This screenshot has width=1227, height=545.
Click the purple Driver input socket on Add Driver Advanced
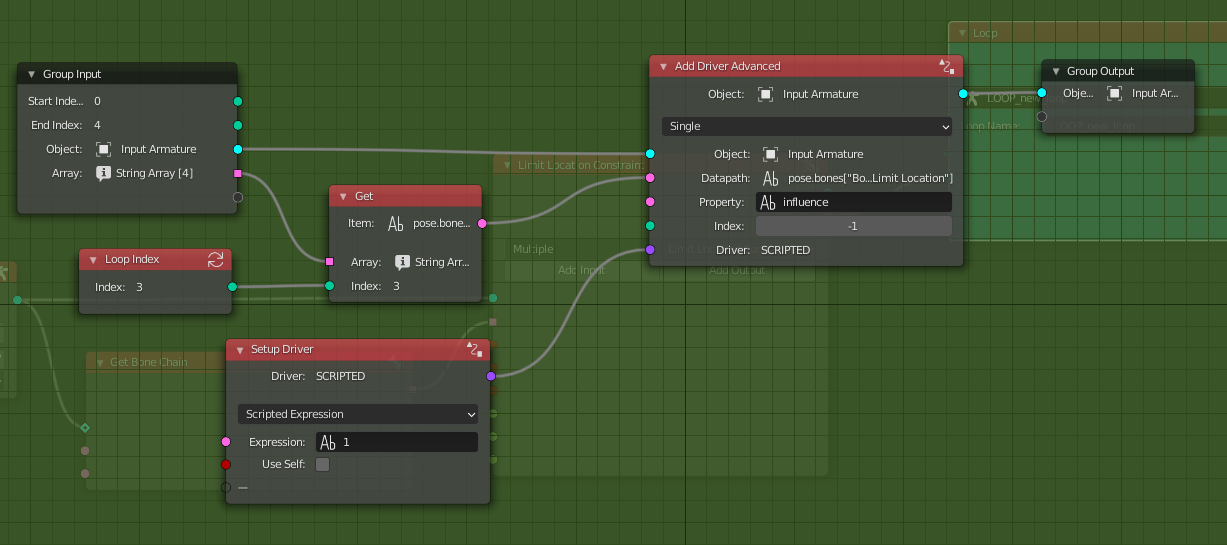[x=650, y=250]
